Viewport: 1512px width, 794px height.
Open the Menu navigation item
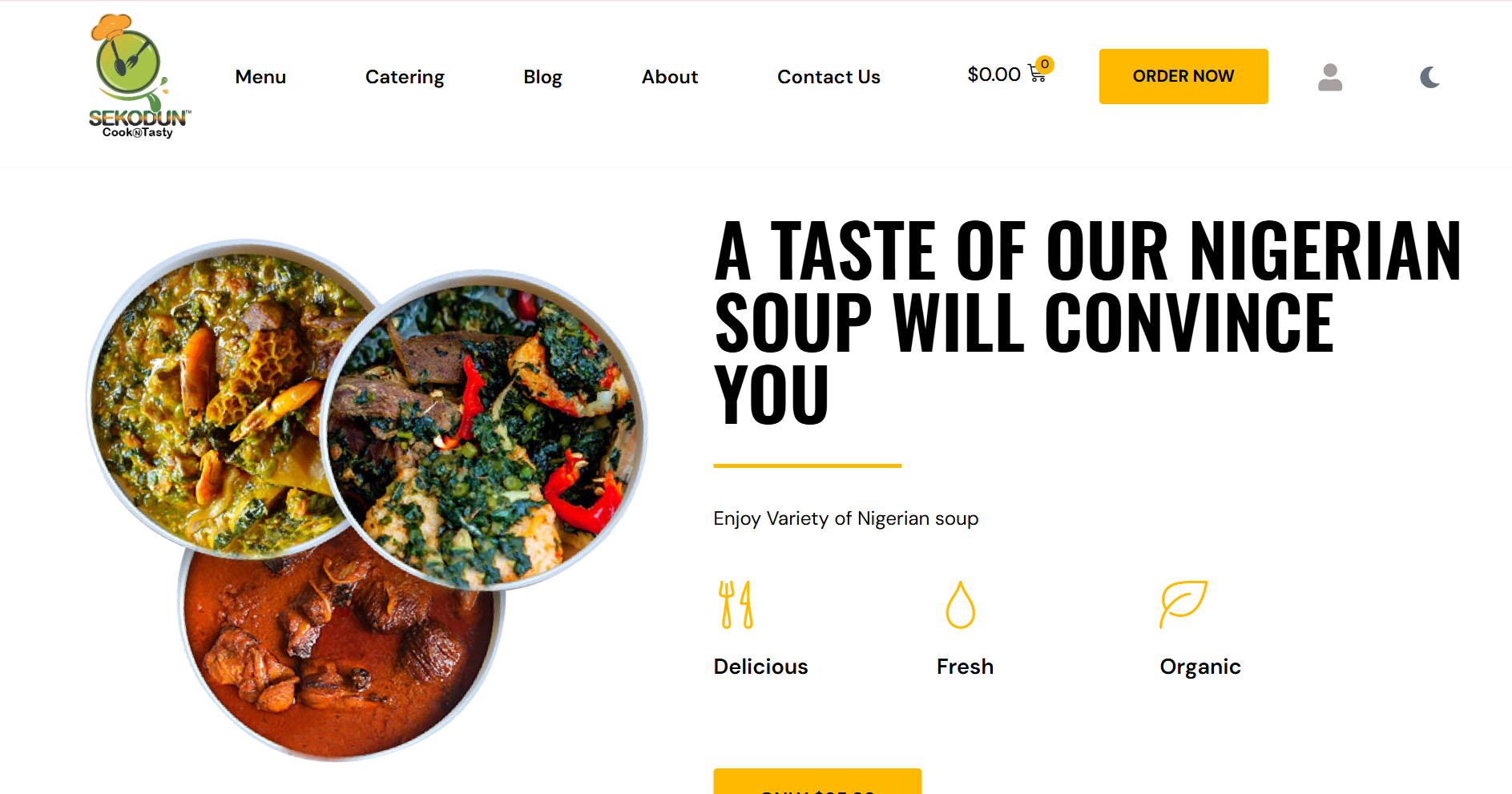[x=260, y=77]
